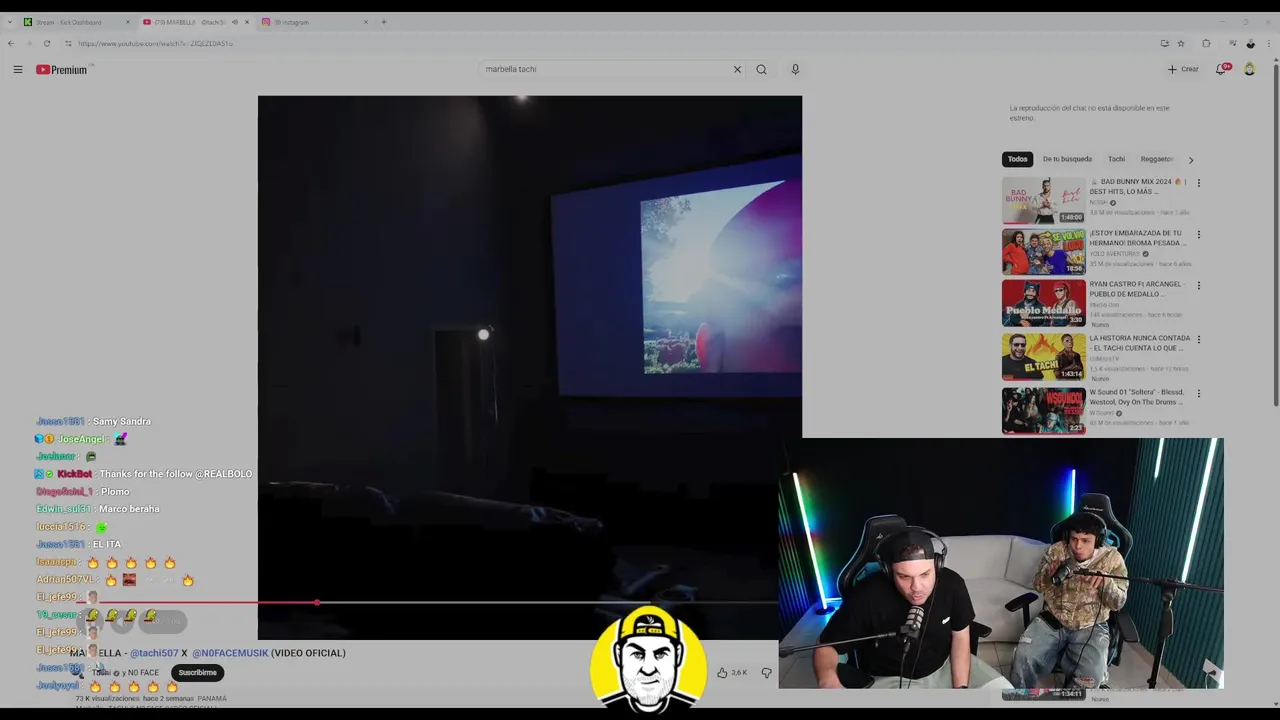Image resolution: width=1280 pixels, height=720 pixels.
Task: Open Pueblo de Medallo video thumbnail
Action: pos(1043,302)
